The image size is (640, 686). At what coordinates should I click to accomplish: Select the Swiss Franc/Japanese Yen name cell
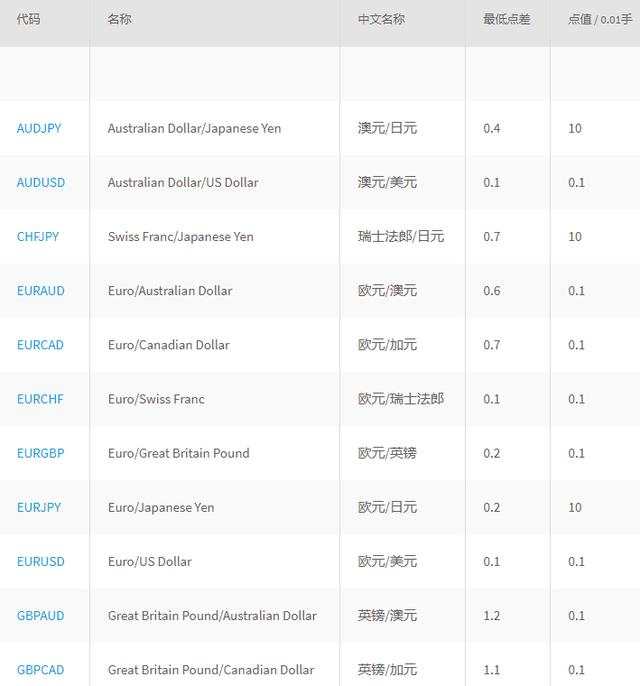181,237
